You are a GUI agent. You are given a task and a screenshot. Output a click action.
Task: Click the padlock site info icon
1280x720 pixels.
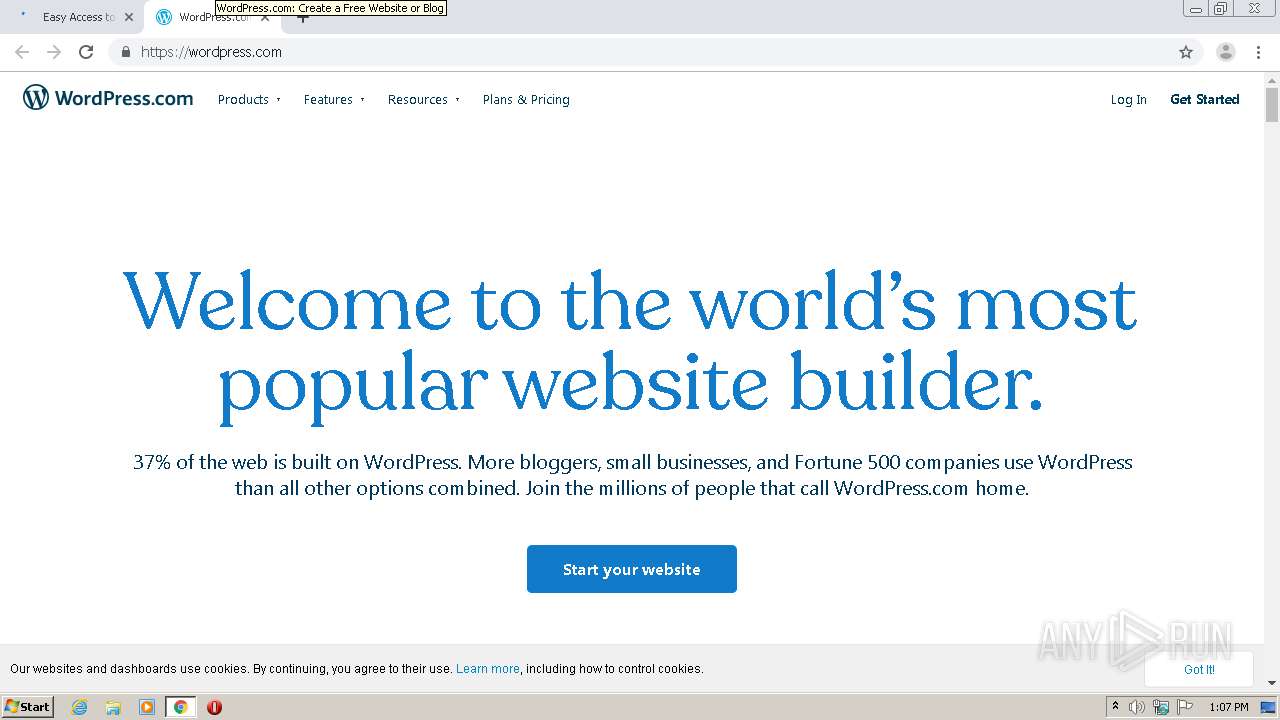click(125, 52)
